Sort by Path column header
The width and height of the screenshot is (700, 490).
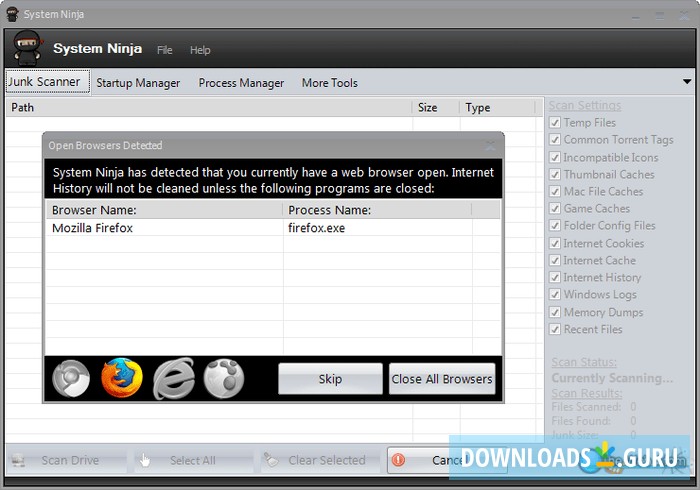tap(208, 108)
